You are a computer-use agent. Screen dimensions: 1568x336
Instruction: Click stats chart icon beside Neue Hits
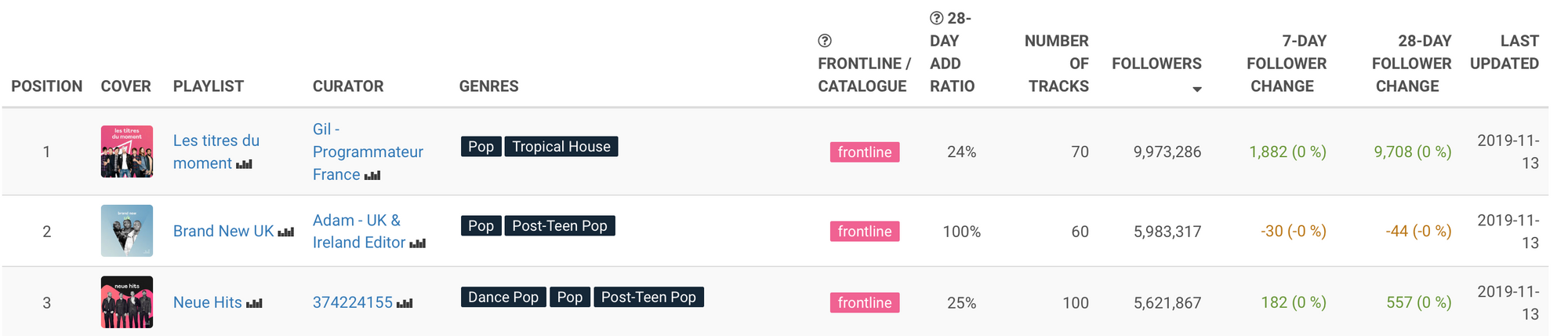click(x=254, y=303)
